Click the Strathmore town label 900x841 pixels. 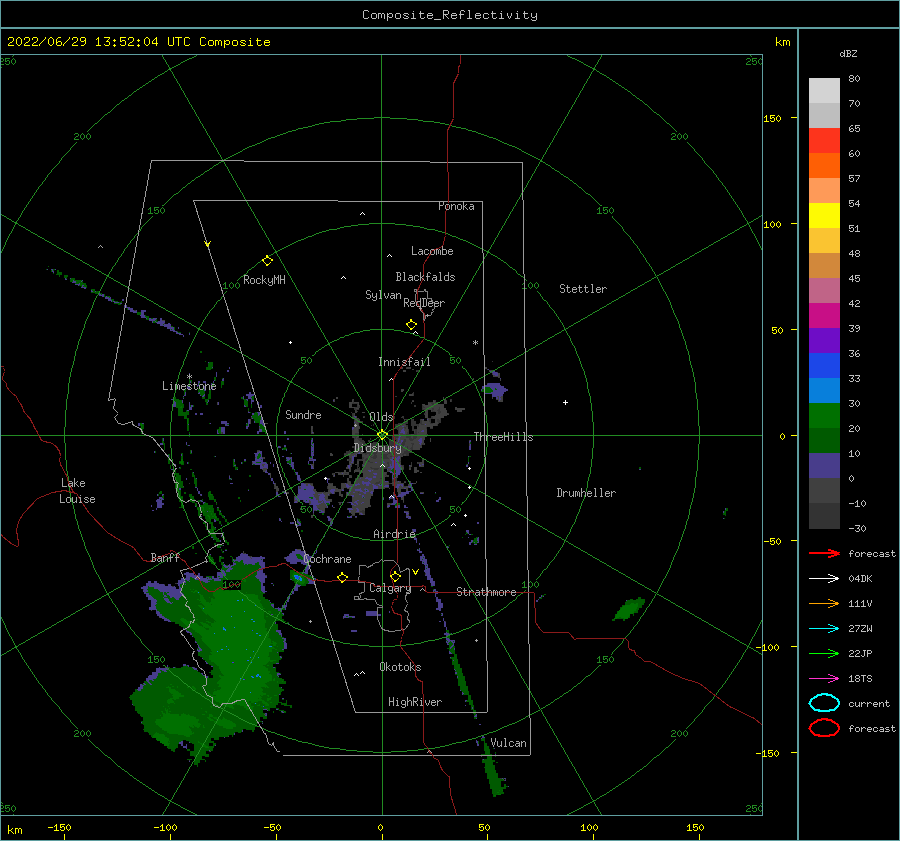click(x=486, y=592)
